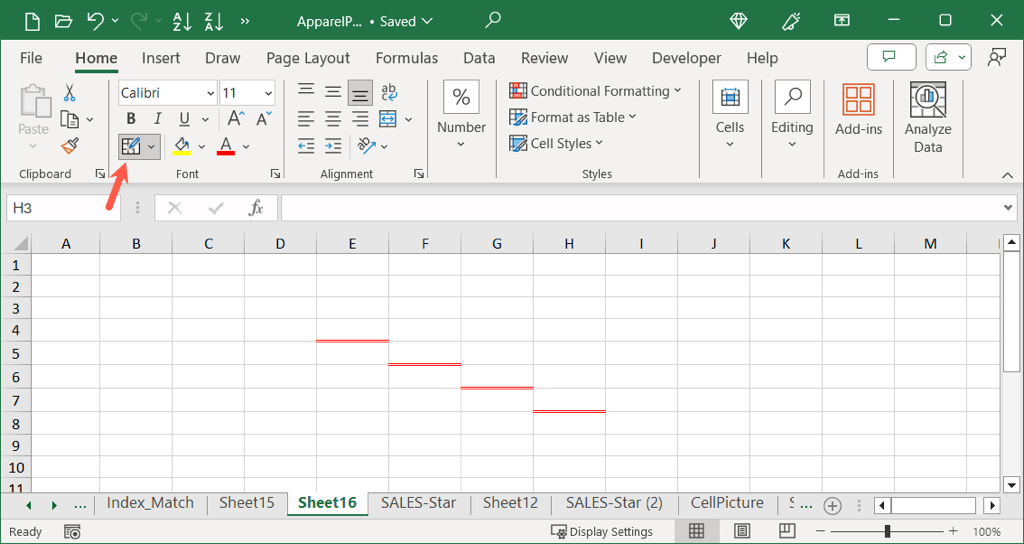Open the Page Layout ribbon tab

point(308,58)
